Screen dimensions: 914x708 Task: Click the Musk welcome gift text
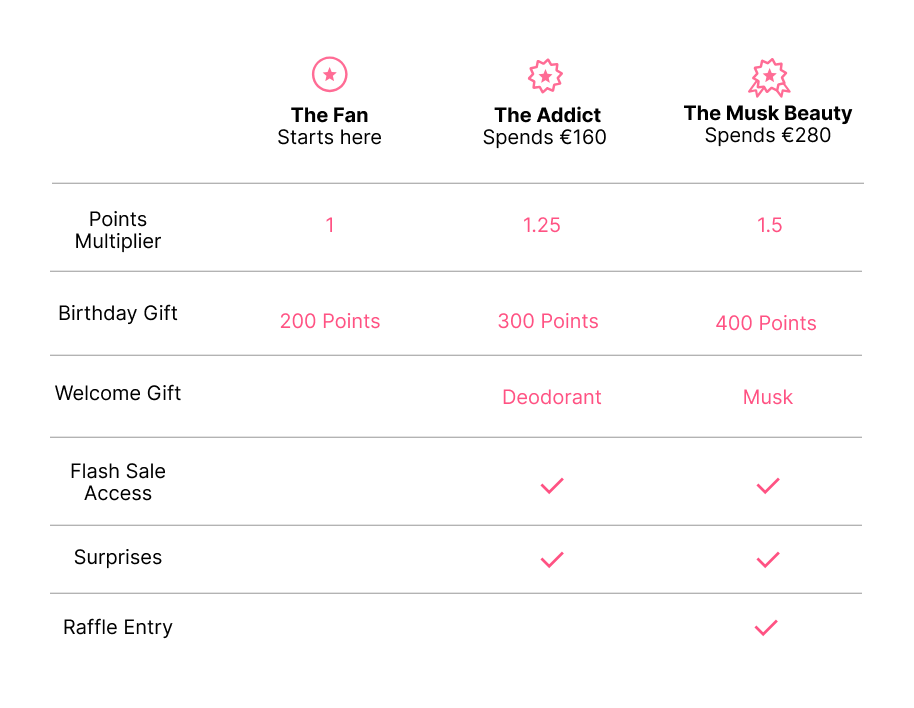pyautogui.click(x=768, y=397)
